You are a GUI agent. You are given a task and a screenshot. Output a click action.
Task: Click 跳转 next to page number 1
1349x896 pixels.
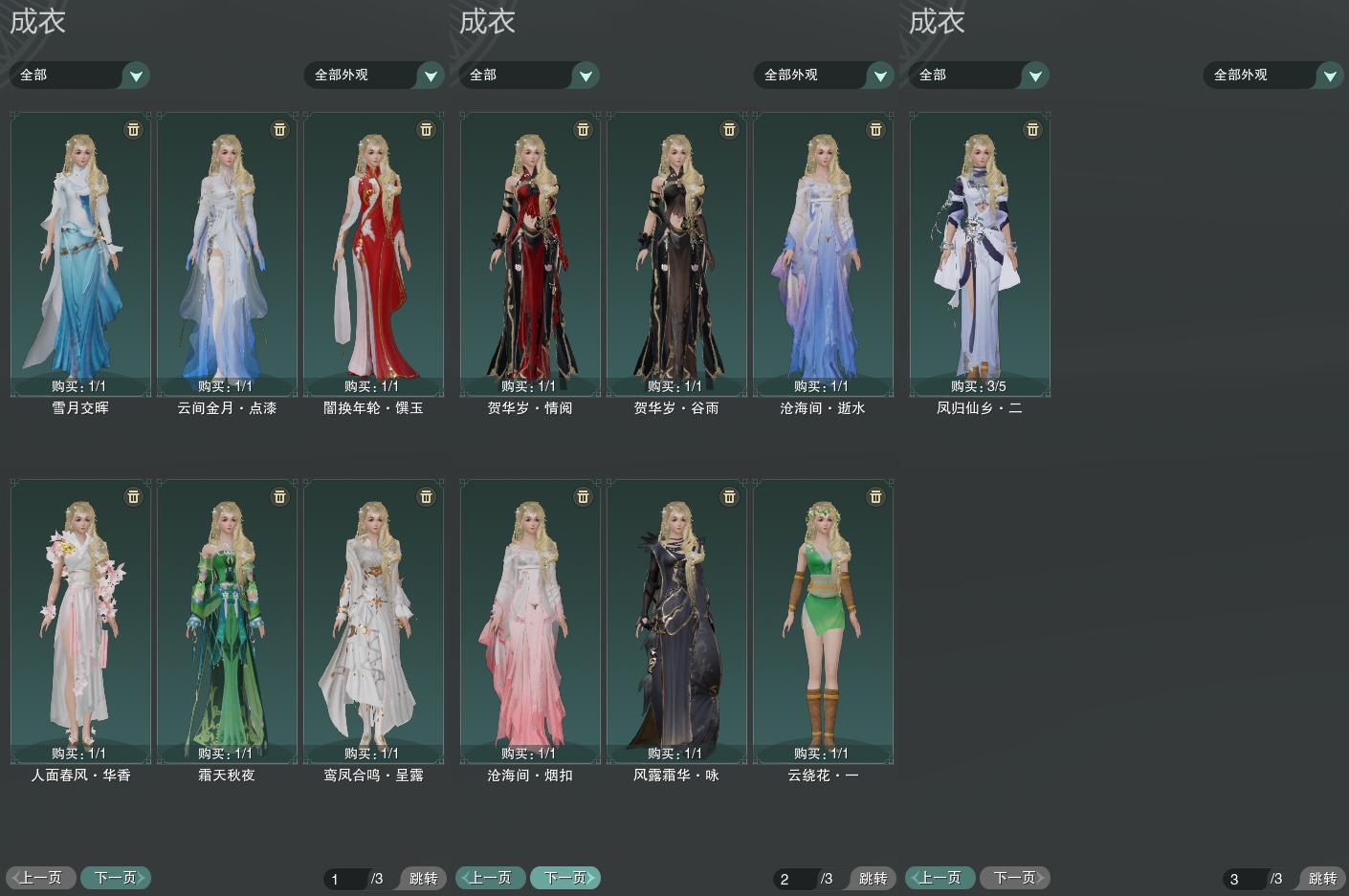click(x=423, y=879)
